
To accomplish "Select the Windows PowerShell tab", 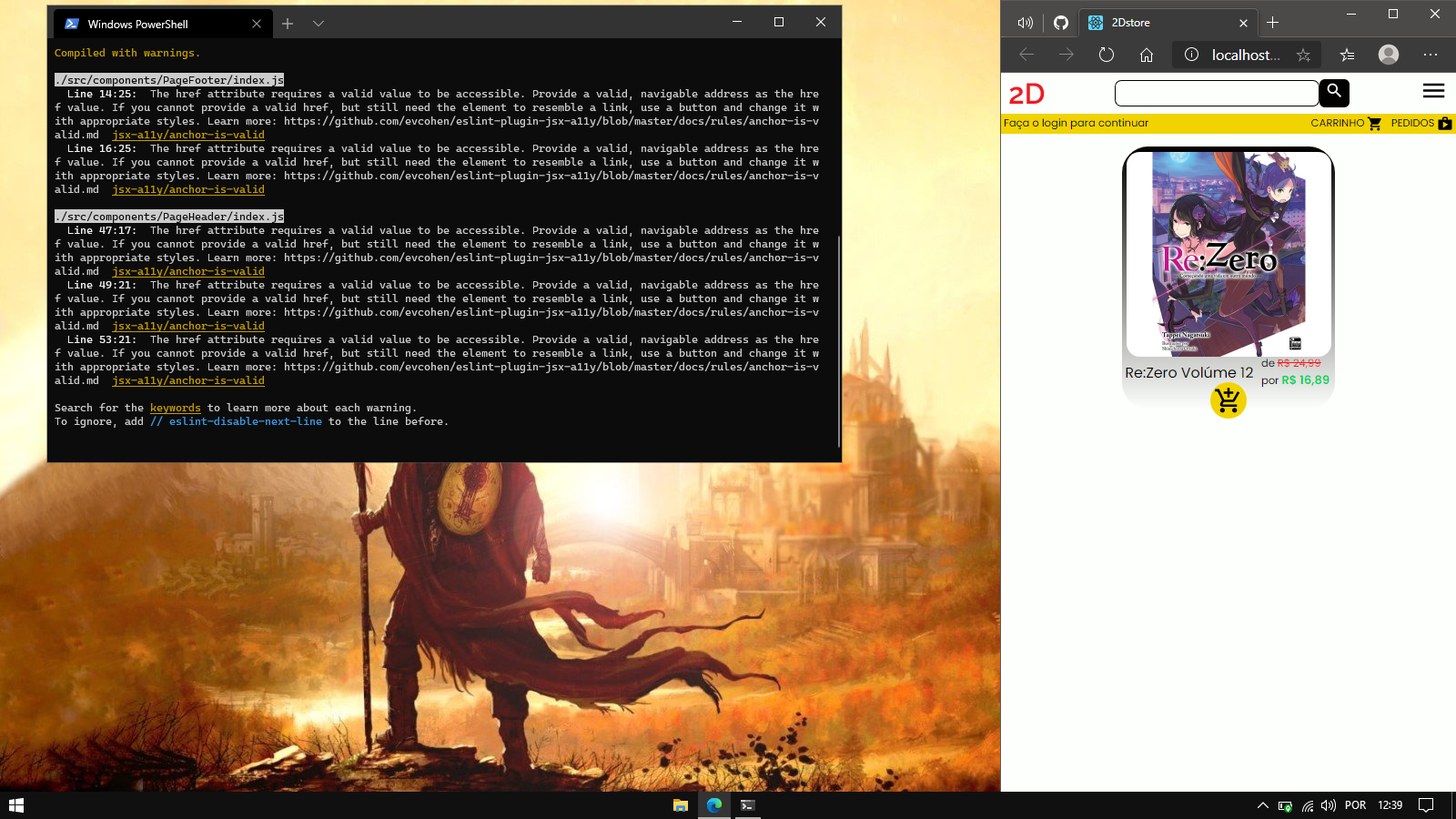I will [x=161, y=24].
